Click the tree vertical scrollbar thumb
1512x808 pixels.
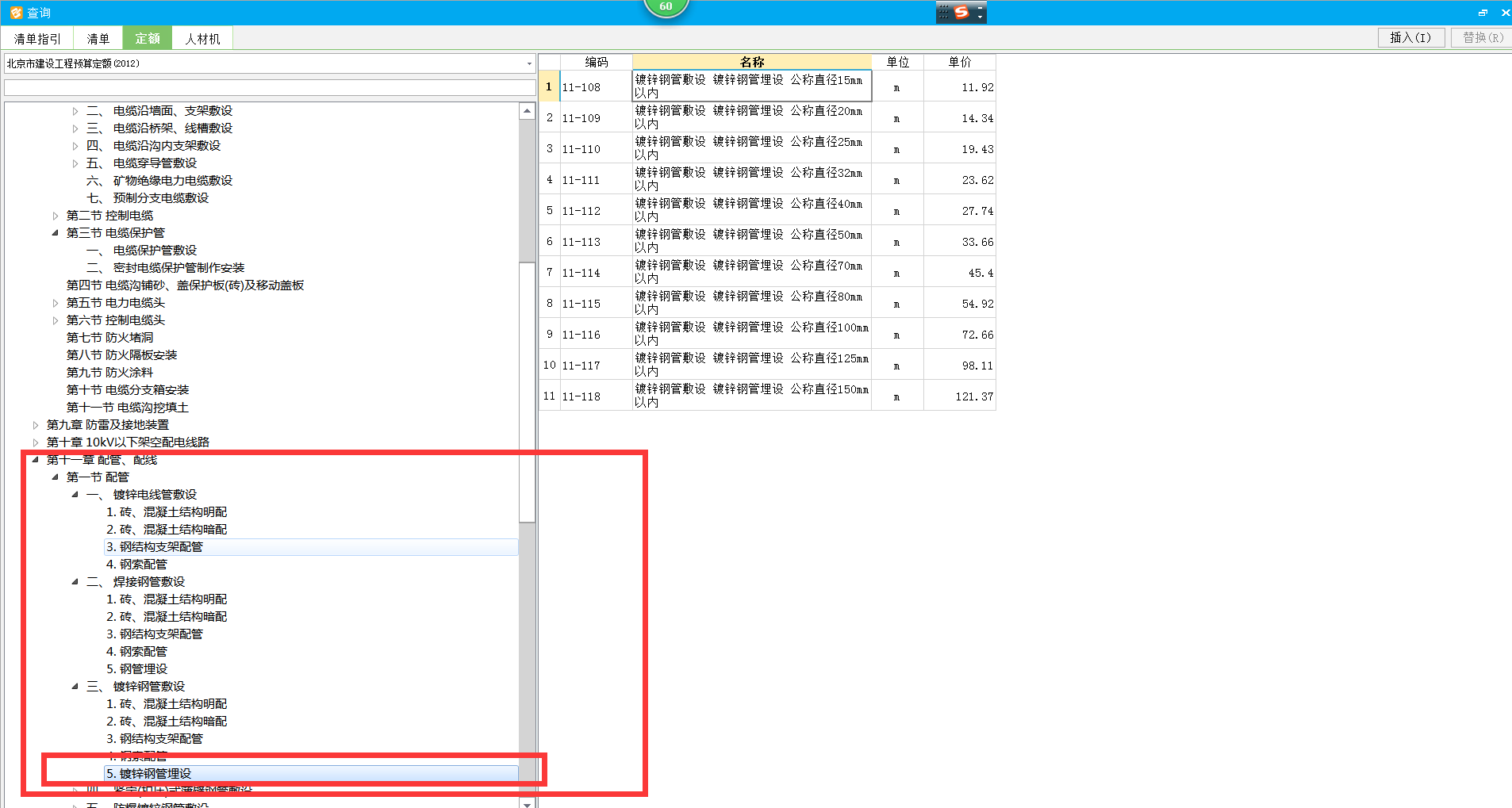click(x=528, y=393)
